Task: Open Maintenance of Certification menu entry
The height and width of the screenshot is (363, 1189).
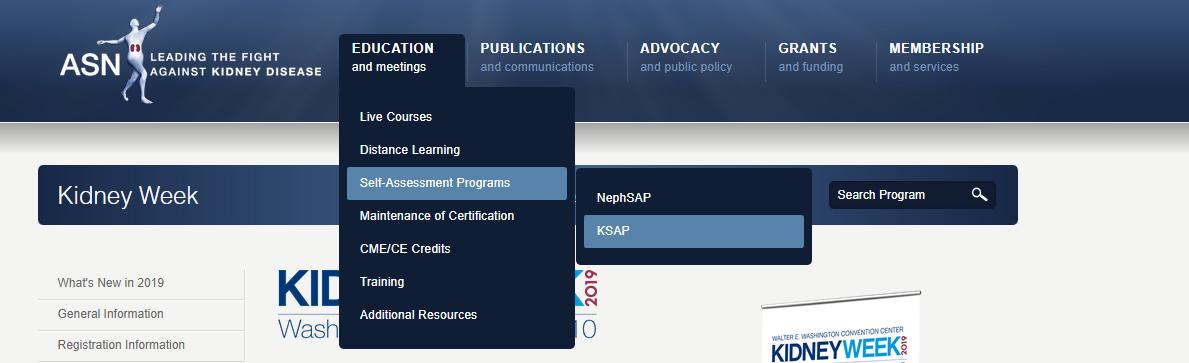Action: pyautogui.click(x=456, y=216)
